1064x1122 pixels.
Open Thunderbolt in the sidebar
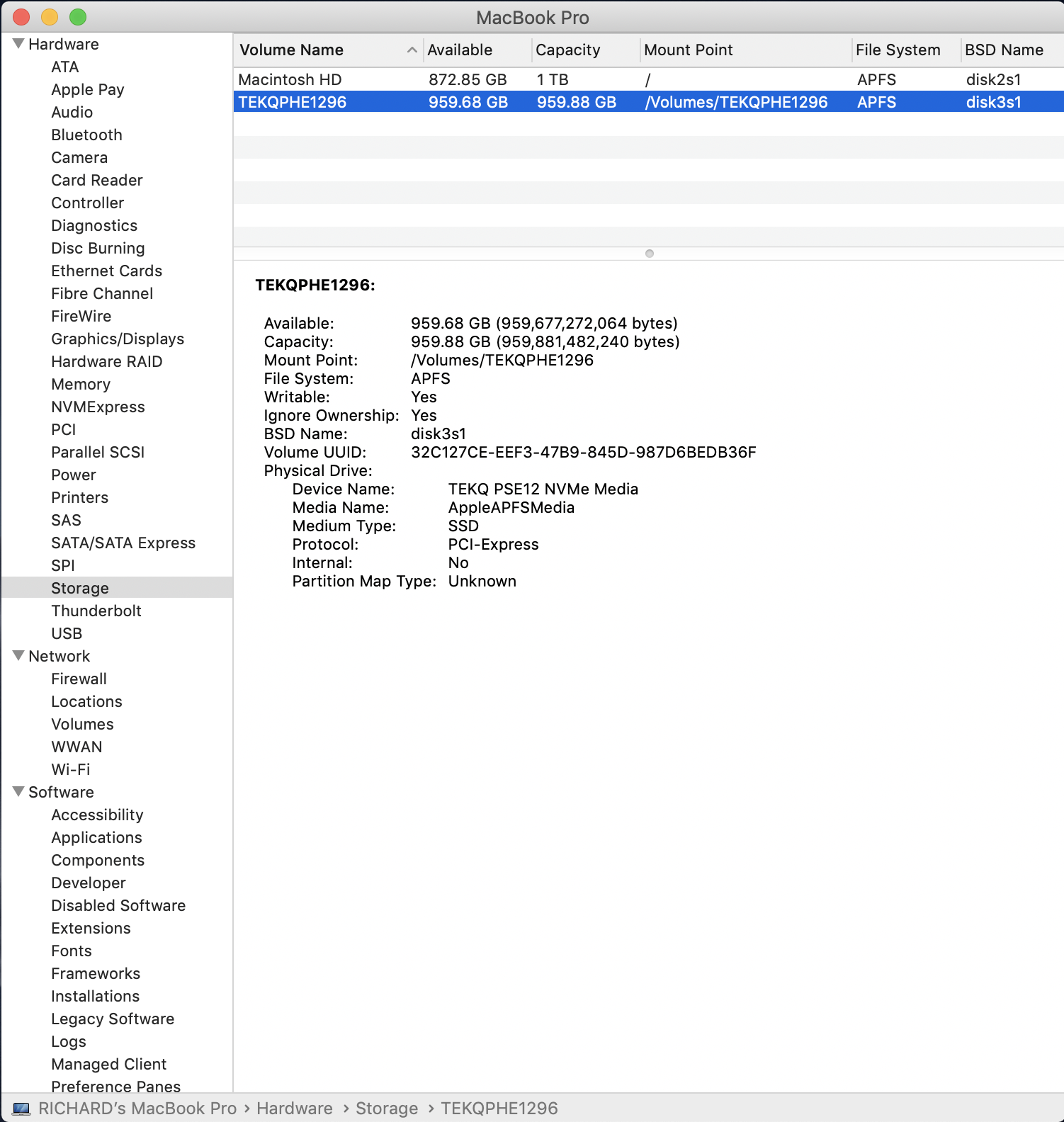click(96, 611)
